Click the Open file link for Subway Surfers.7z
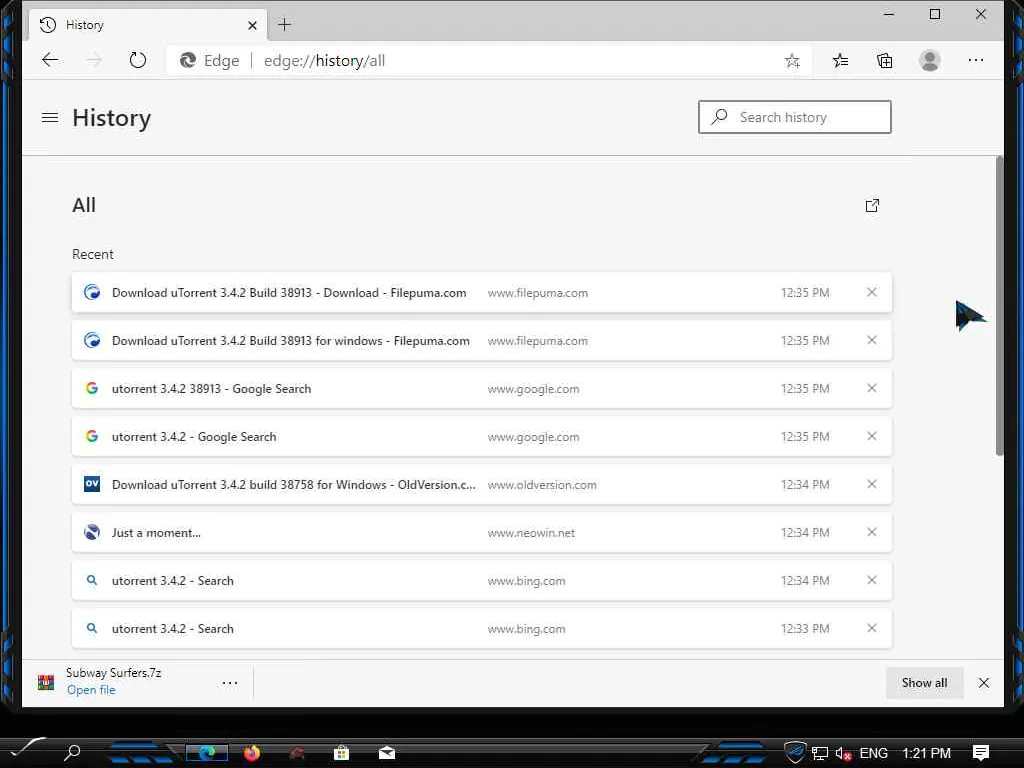This screenshot has height=768, width=1024. click(91, 690)
